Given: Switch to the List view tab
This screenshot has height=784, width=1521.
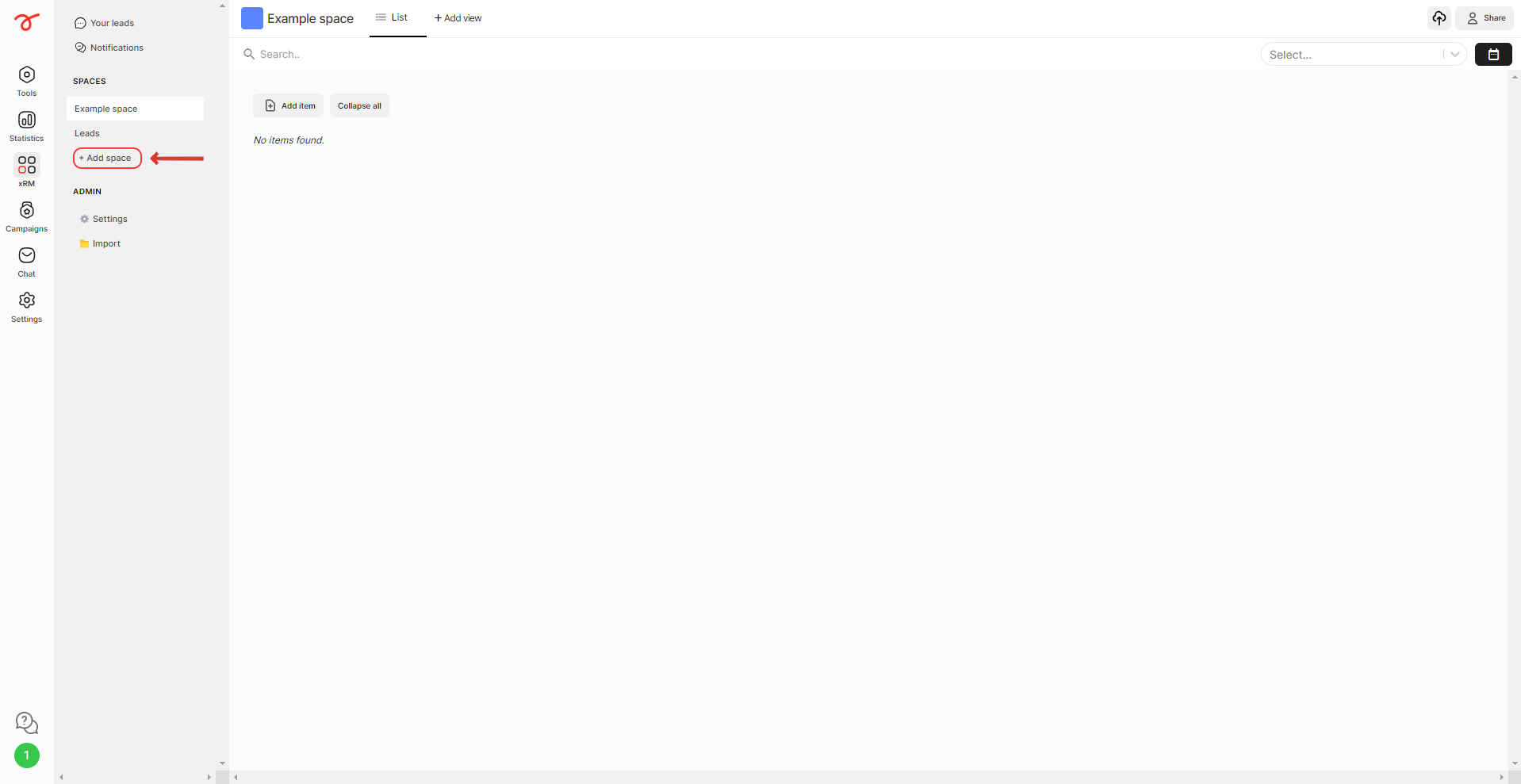Looking at the screenshot, I should coord(398,17).
